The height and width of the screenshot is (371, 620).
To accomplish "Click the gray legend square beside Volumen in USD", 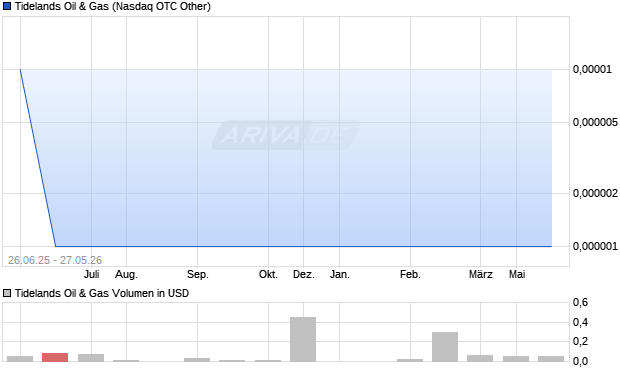I will (x=7, y=293).
